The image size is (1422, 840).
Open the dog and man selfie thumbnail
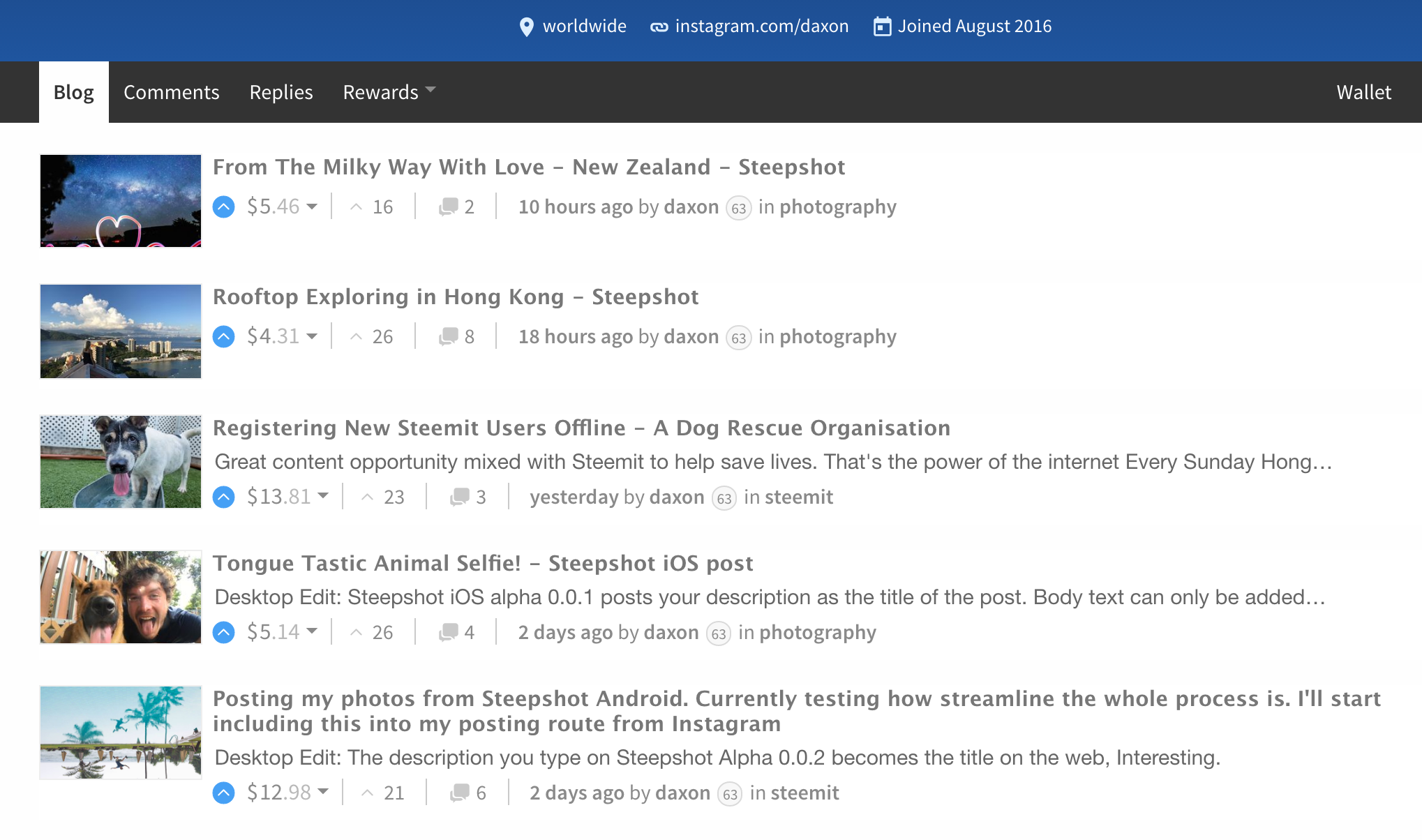[x=121, y=597]
